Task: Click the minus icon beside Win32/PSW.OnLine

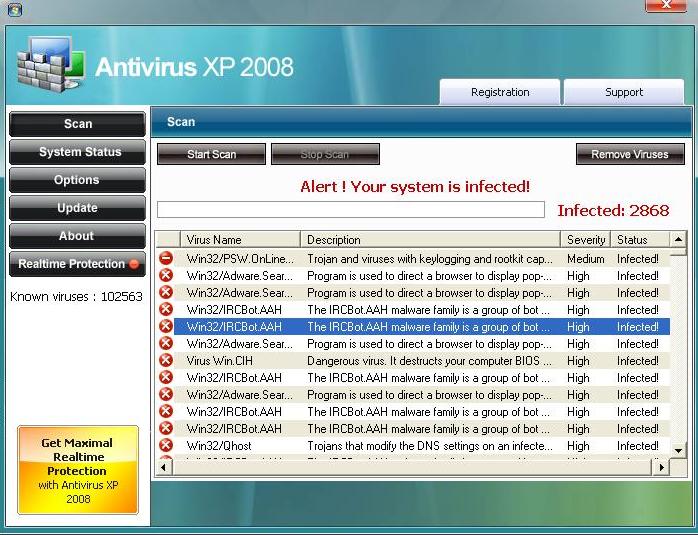Action: point(166,258)
